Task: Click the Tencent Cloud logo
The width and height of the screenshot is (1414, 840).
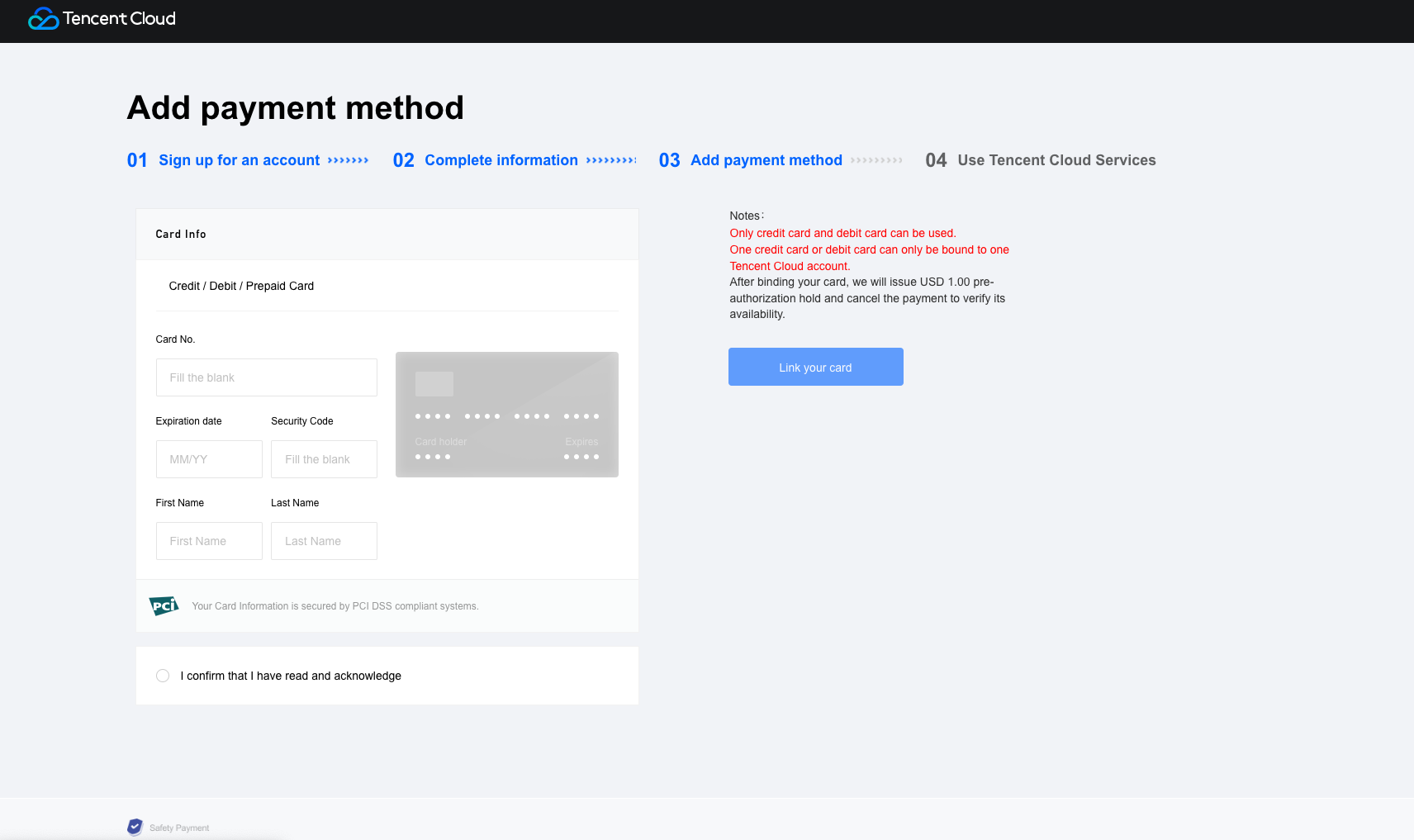Action: [102, 18]
